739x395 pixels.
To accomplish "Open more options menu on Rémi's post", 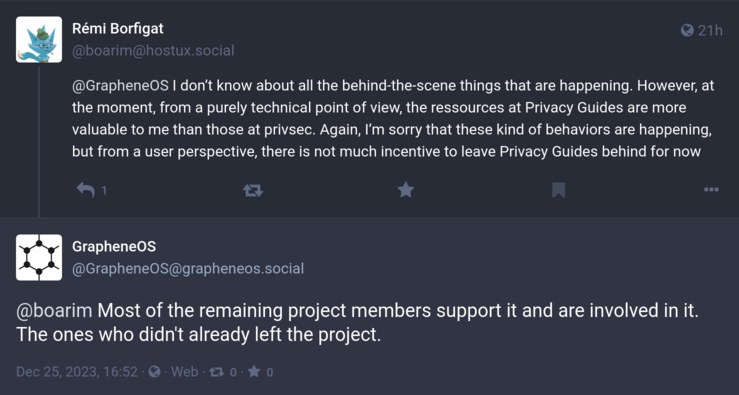I will (711, 190).
